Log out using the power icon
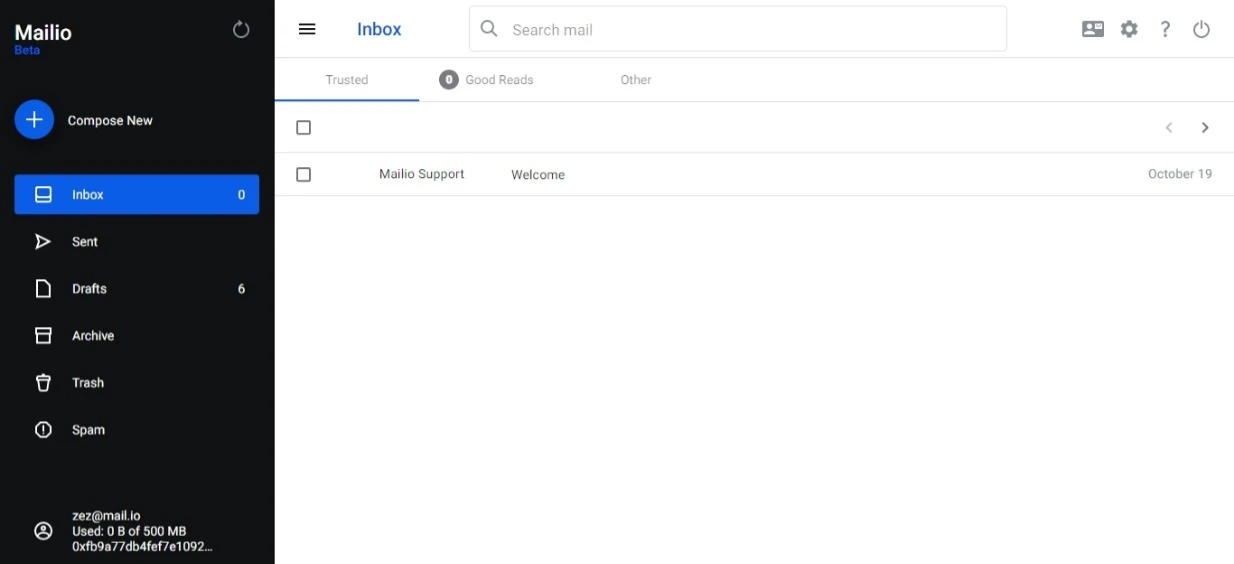The width and height of the screenshot is (1234, 564). [1201, 29]
